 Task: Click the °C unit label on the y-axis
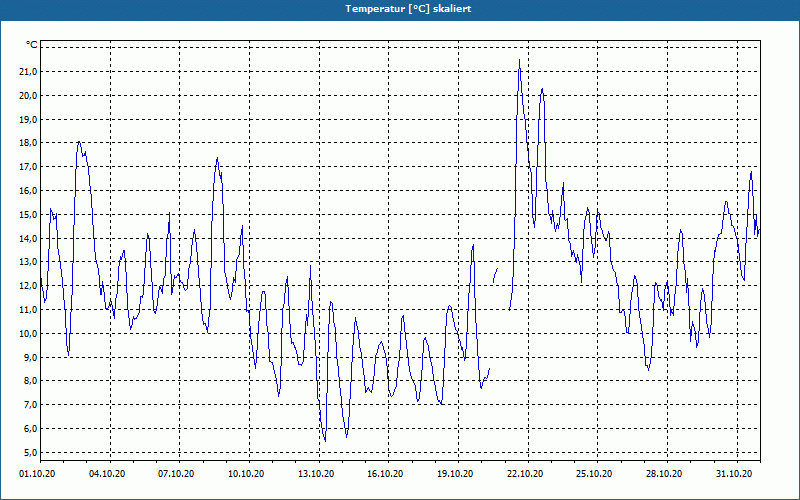coord(32,45)
